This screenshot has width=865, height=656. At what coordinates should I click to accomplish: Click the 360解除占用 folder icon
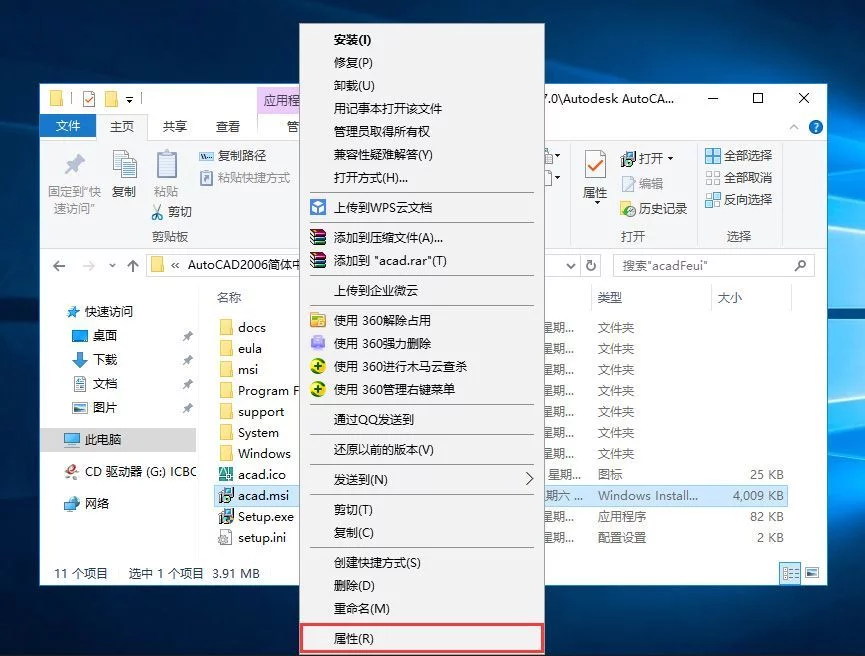coord(318,320)
